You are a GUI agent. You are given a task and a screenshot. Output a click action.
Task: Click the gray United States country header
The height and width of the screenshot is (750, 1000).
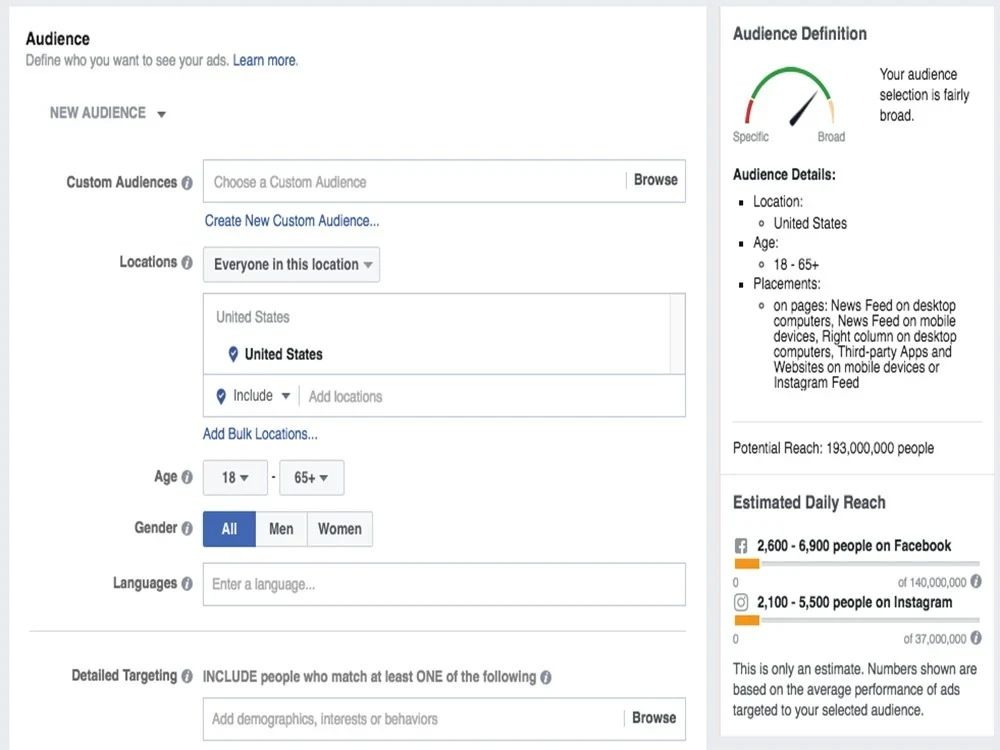pos(253,317)
